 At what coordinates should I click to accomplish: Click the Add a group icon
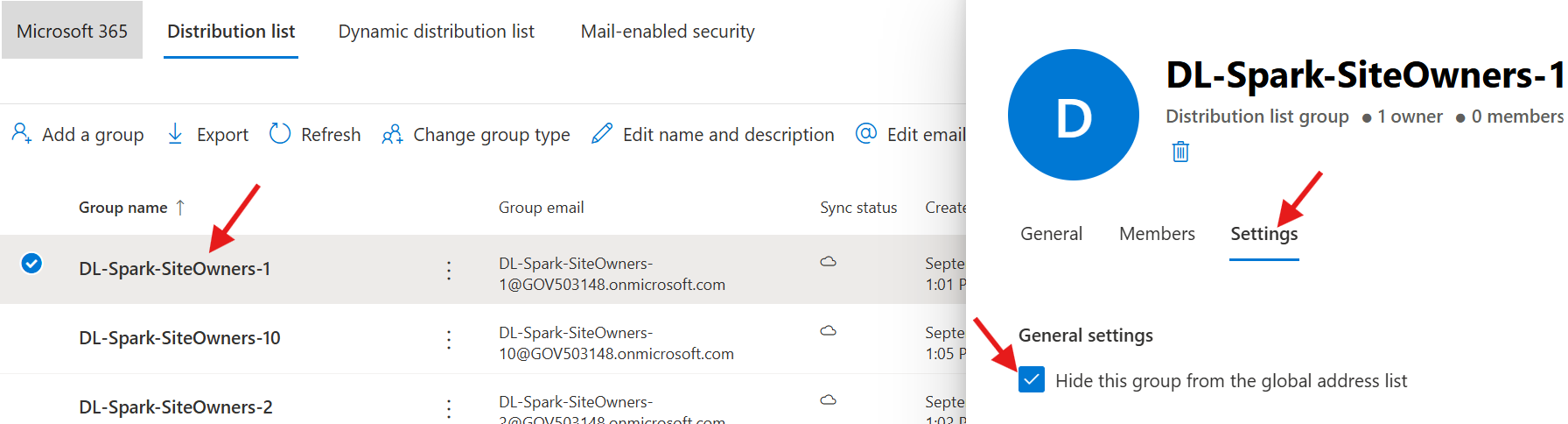[x=21, y=133]
